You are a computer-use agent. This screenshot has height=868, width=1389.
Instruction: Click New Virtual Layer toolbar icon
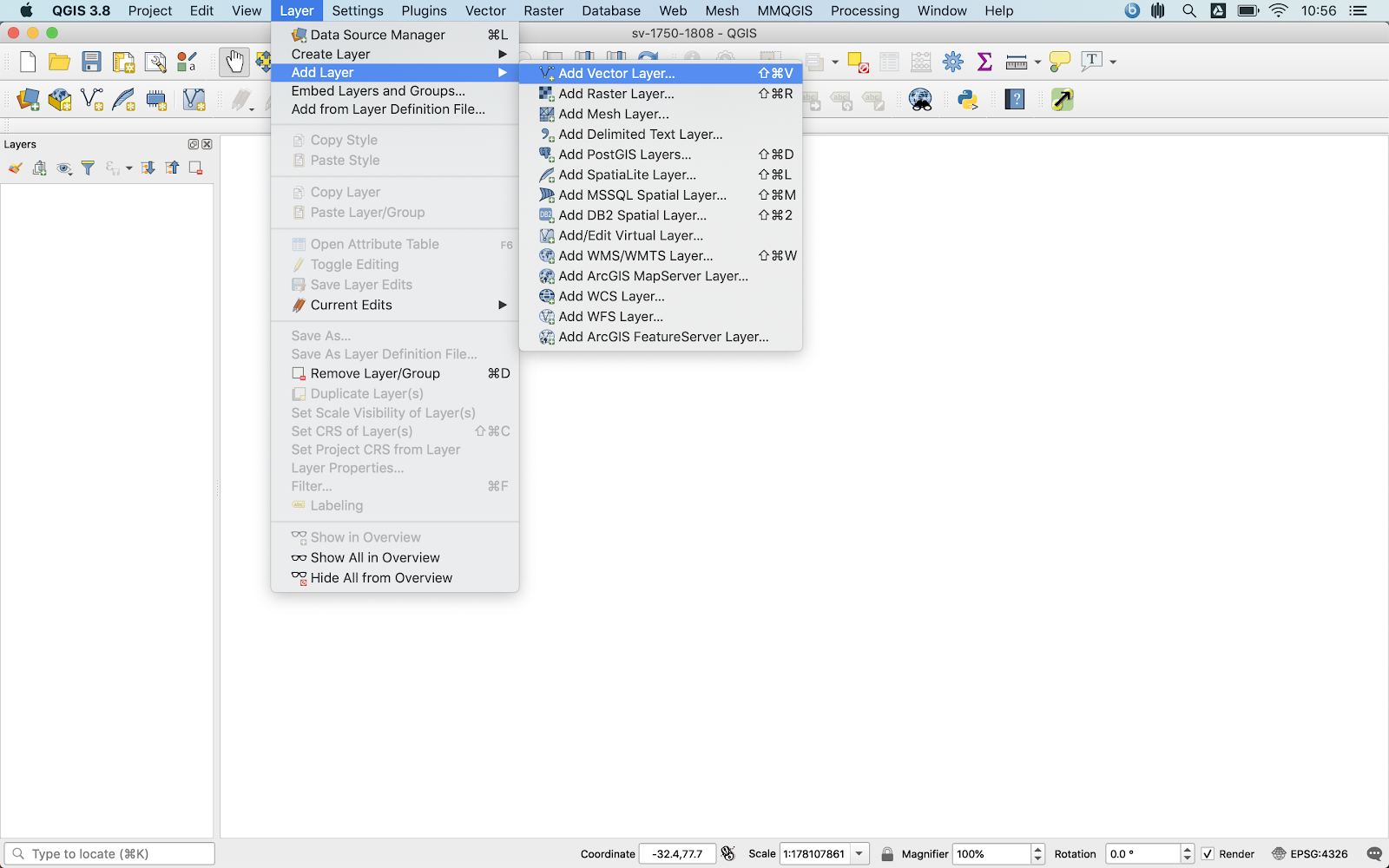click(194, 100)
